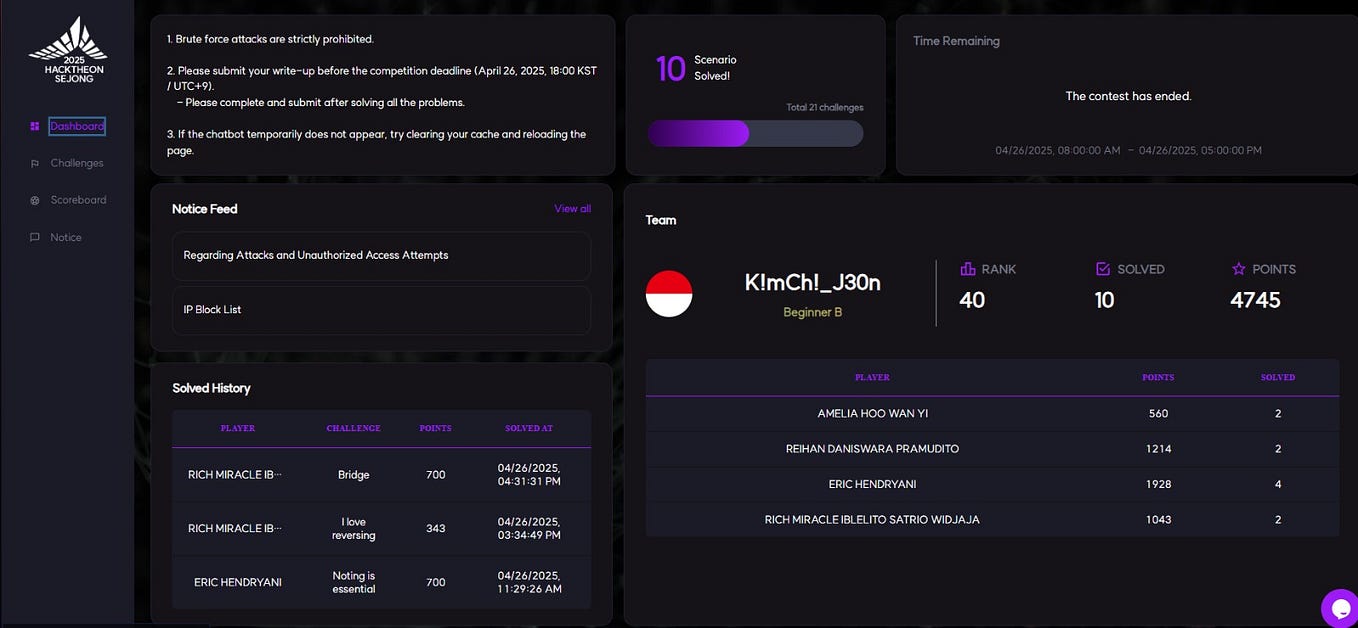Viewport: 1358px width, 628px height.
Task: Click the 2025 Hacktheon Sejong logo
Action: coord(68,47)
